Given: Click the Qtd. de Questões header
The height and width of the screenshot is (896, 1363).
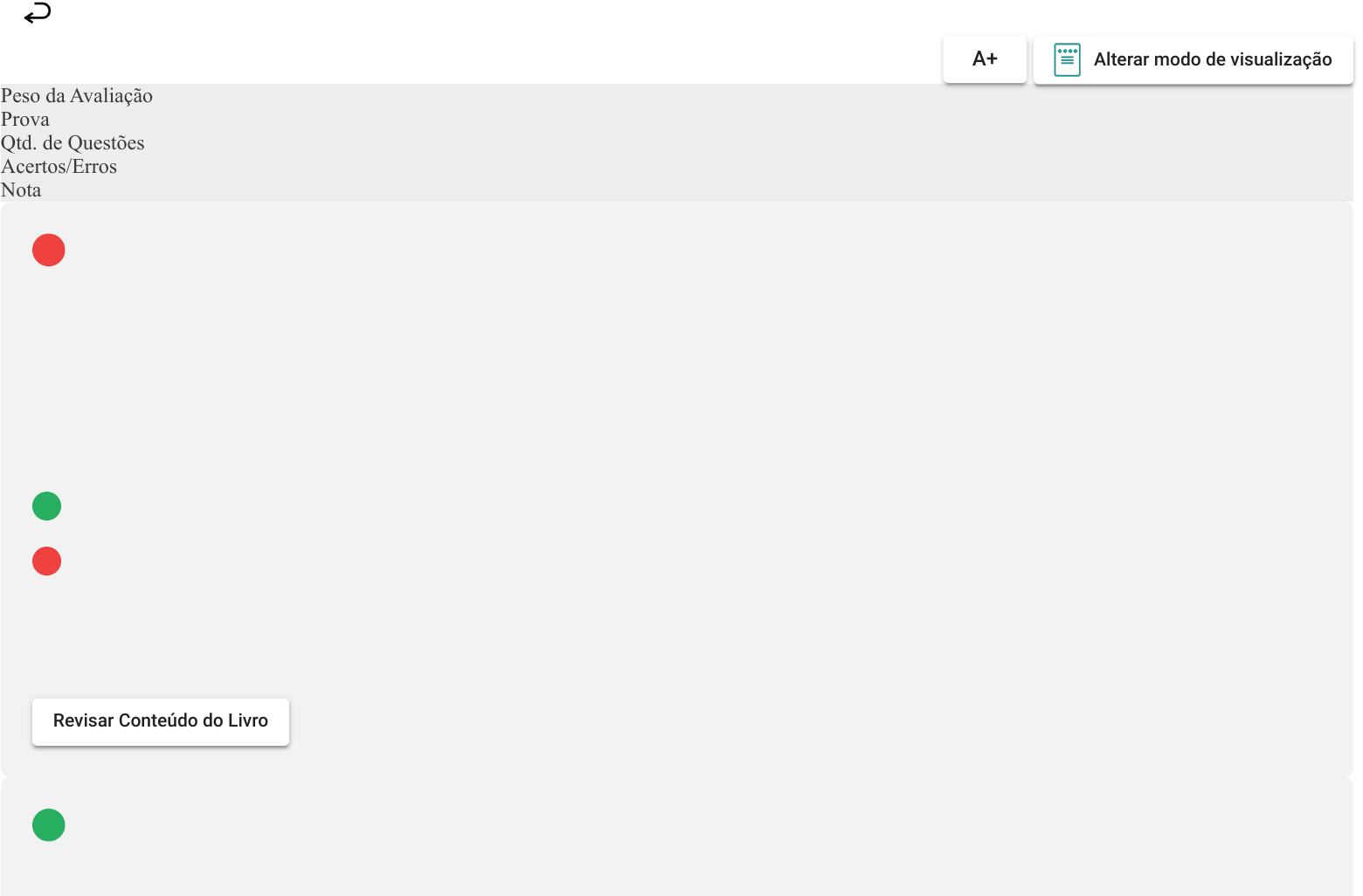Looking at the screenshot, I should coord(73,143).
